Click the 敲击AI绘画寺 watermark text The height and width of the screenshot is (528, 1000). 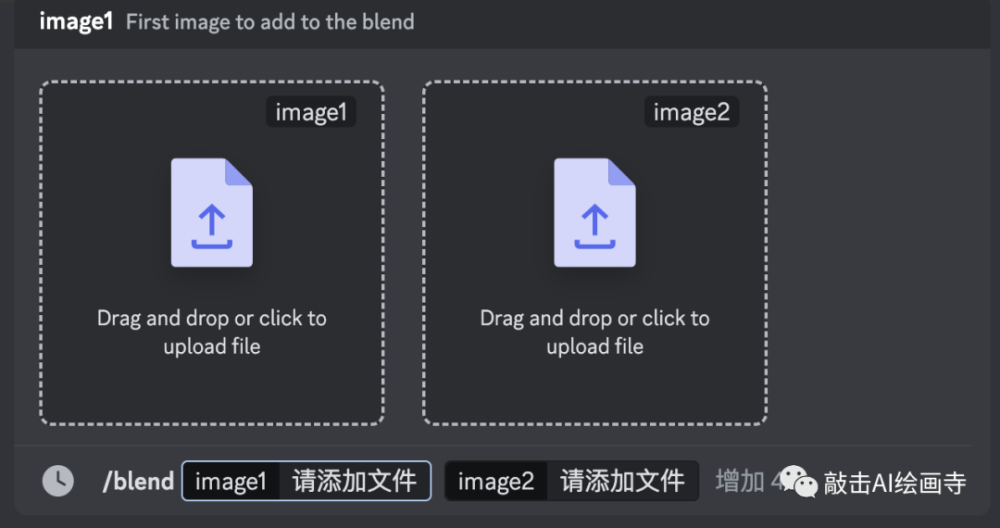(x=895, y=483)
